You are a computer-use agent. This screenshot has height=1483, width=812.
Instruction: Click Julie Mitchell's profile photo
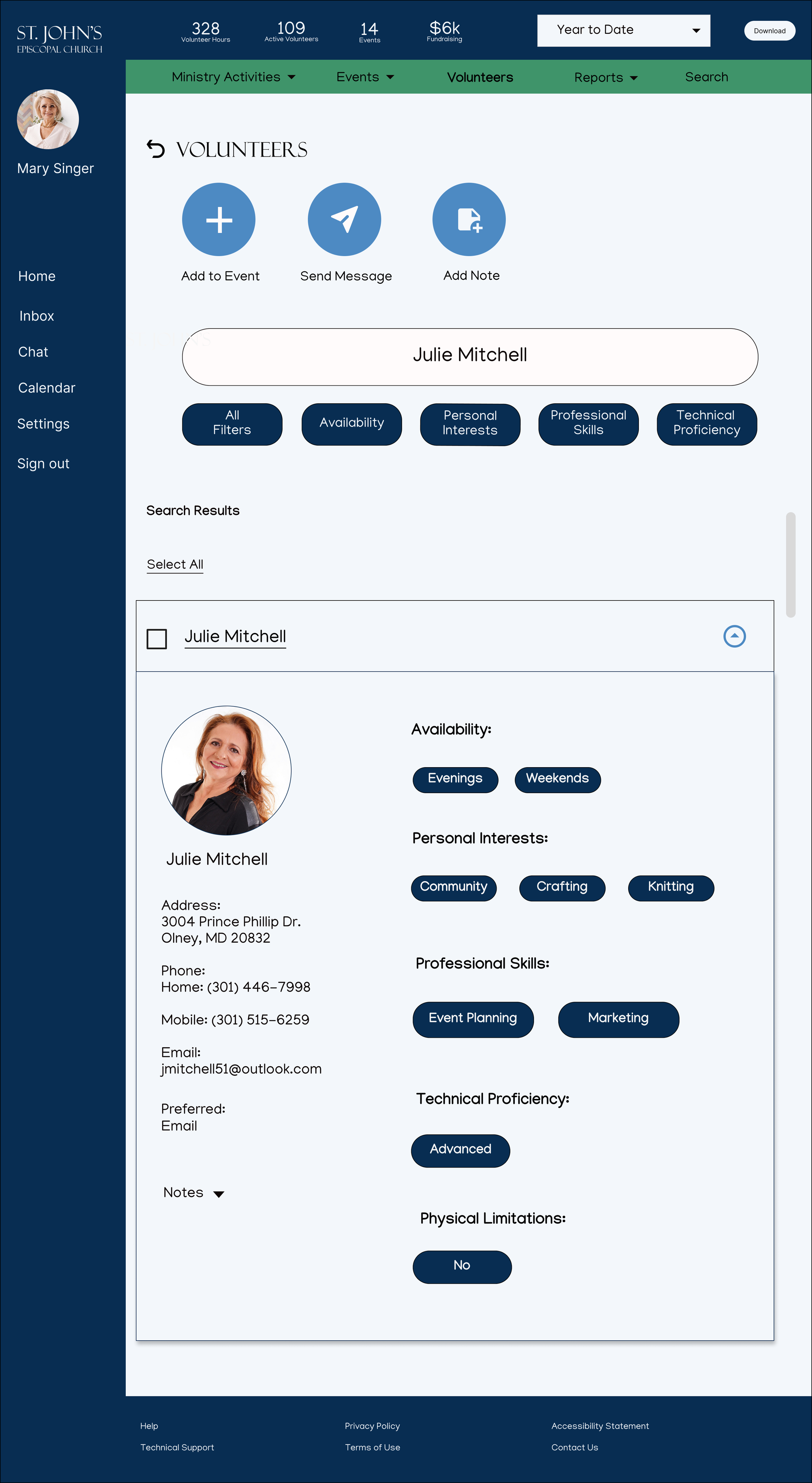coord(226,770)
